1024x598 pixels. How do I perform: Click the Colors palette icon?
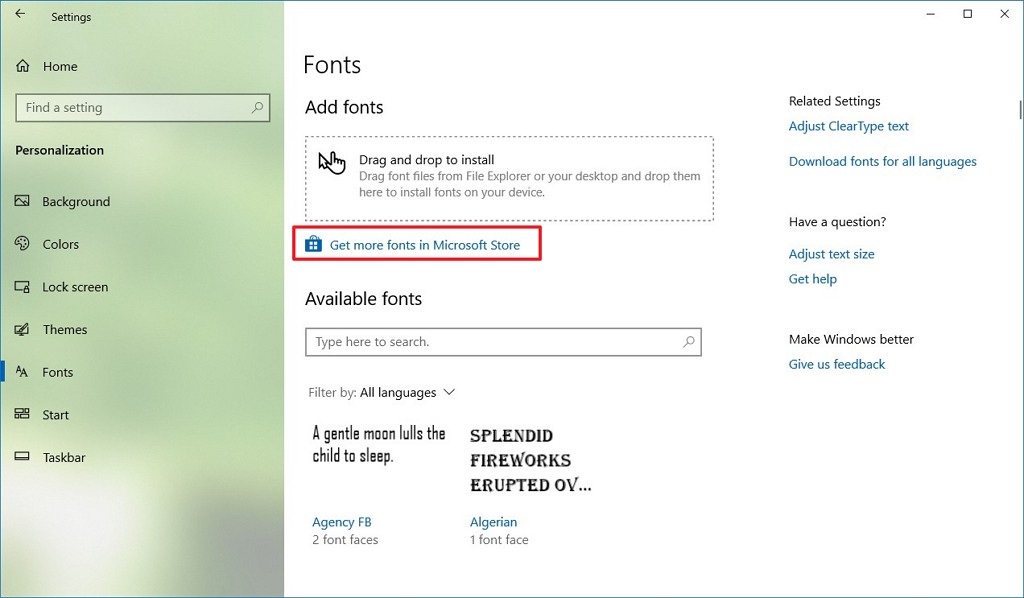click(22, 244)
